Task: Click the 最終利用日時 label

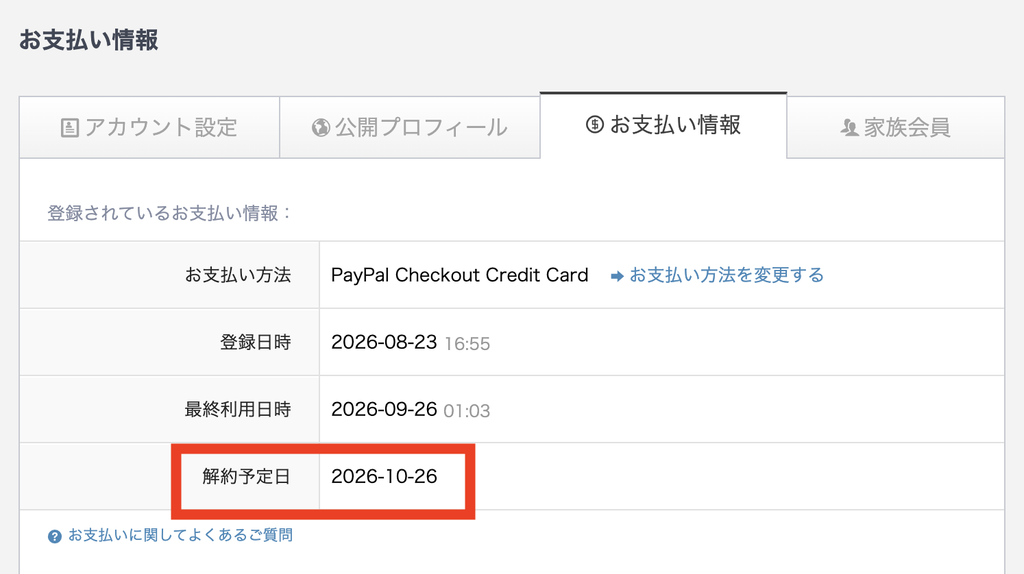Action: pos(238,409)
